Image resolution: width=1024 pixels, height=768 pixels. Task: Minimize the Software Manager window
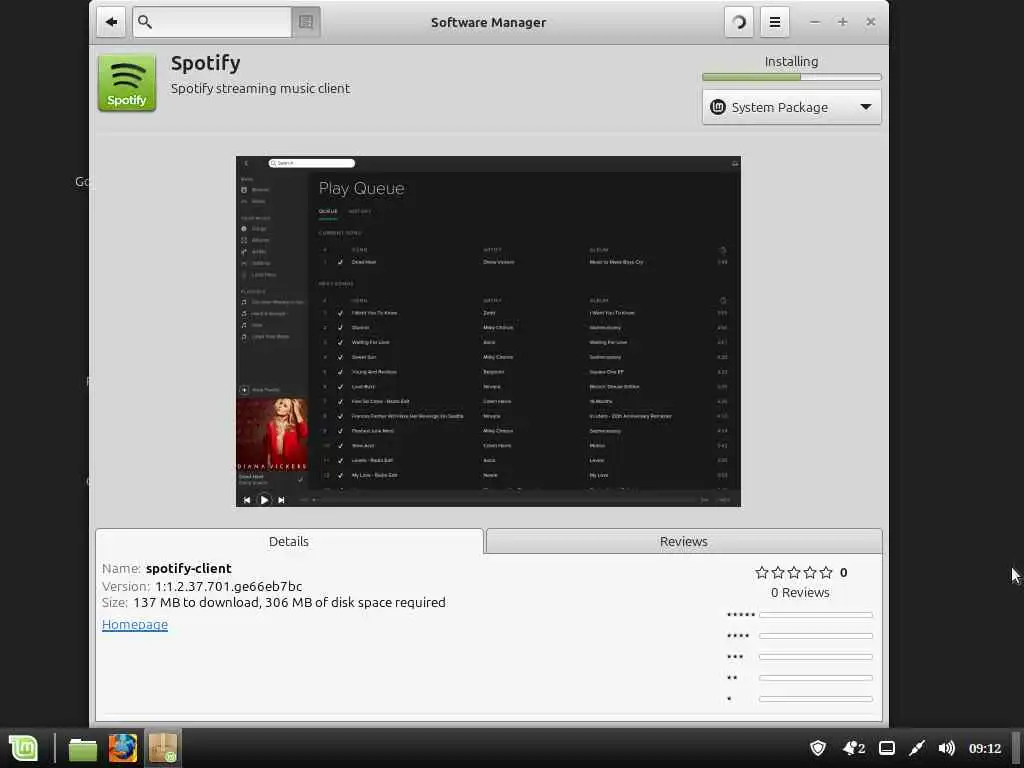point(814,22)
